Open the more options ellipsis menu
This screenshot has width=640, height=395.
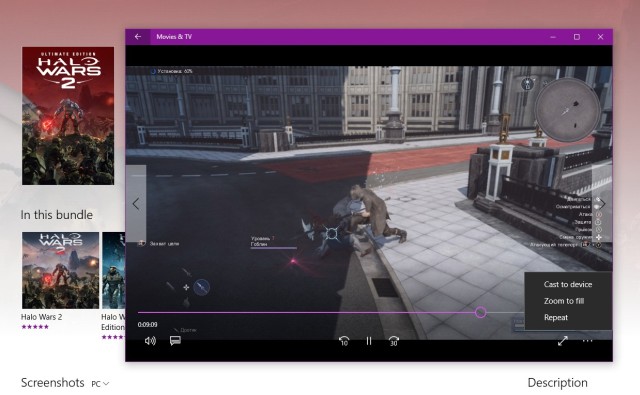588,341
